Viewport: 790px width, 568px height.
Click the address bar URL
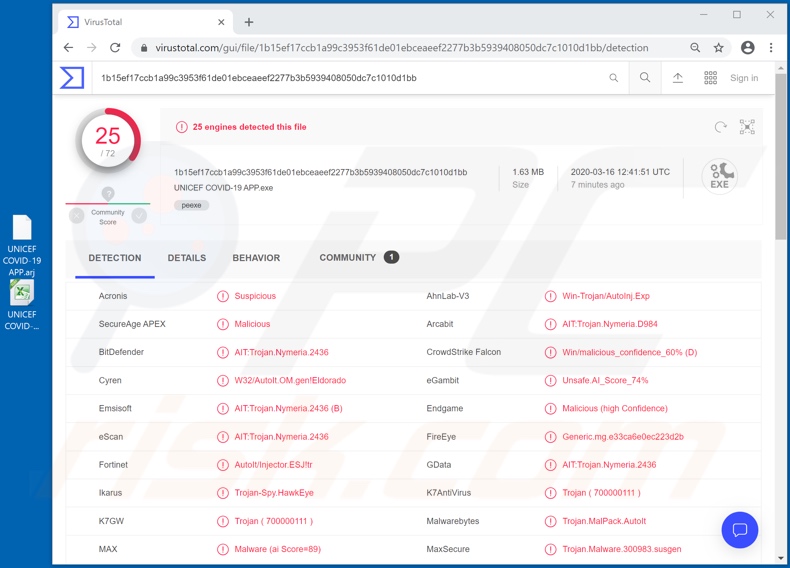[x=402, y=48]
